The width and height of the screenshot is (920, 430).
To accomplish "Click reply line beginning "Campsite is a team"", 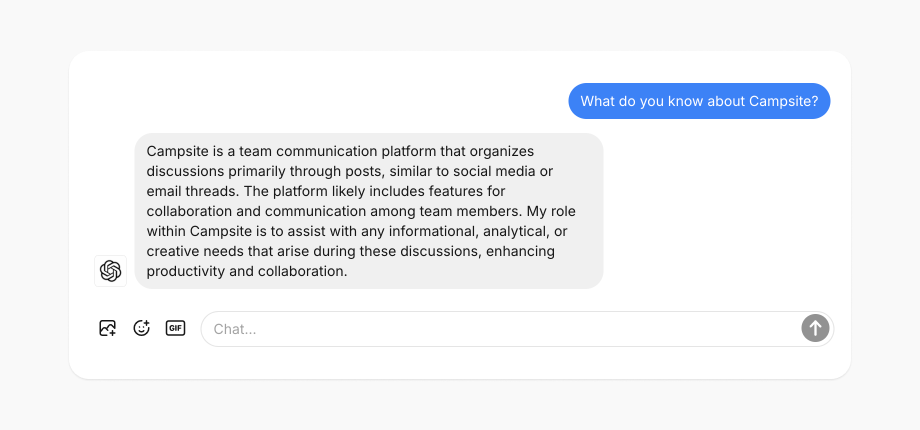I will 340,151.
